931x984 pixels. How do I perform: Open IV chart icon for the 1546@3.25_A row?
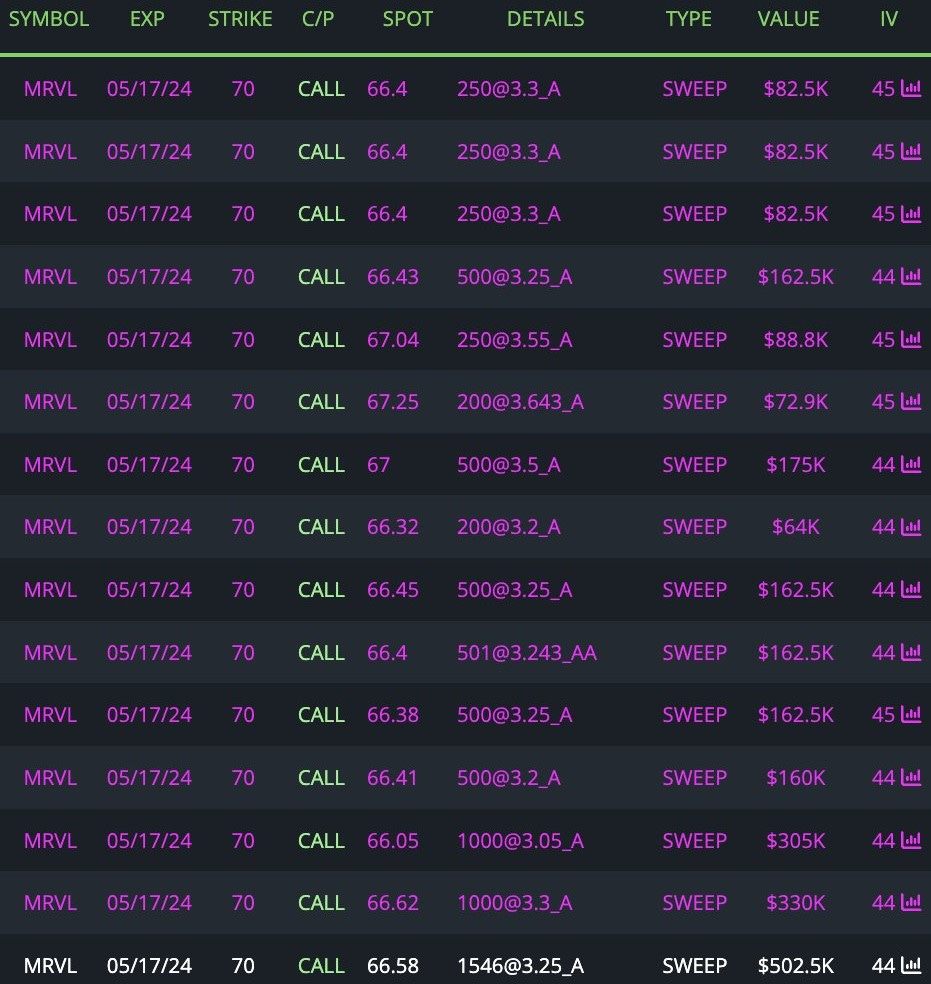tap(911, 965)
